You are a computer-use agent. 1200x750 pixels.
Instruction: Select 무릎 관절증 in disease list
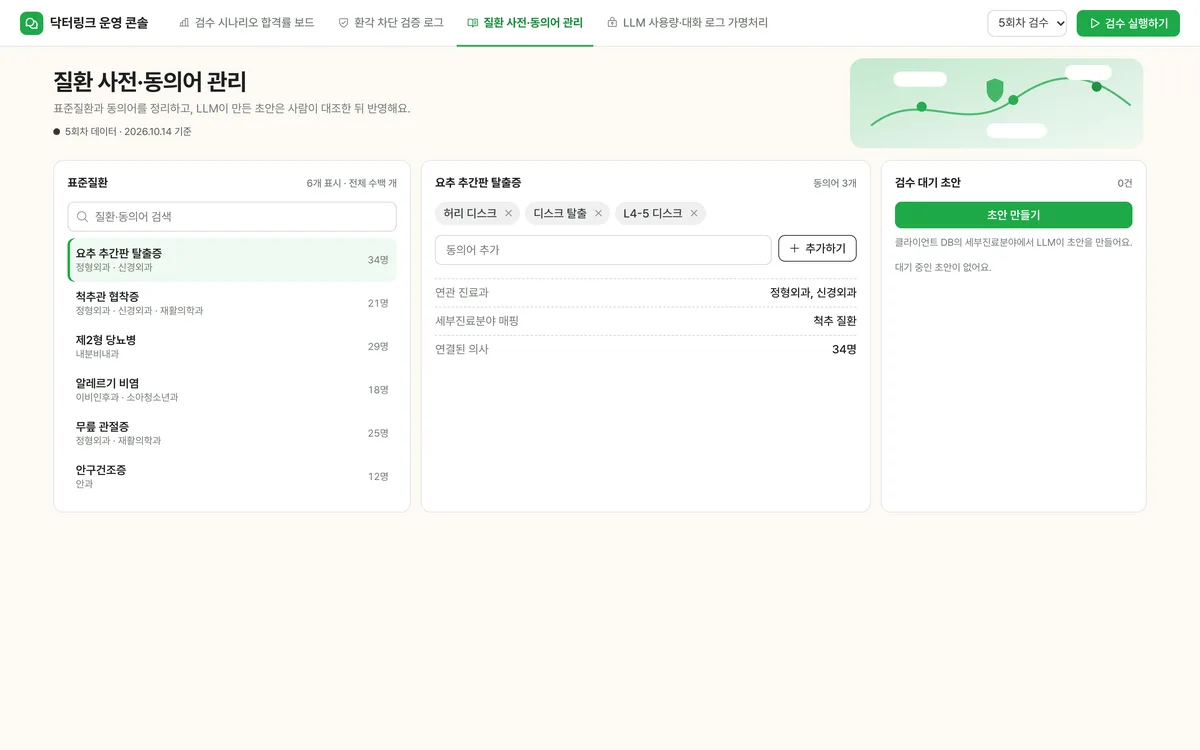(x=232, y=433)
